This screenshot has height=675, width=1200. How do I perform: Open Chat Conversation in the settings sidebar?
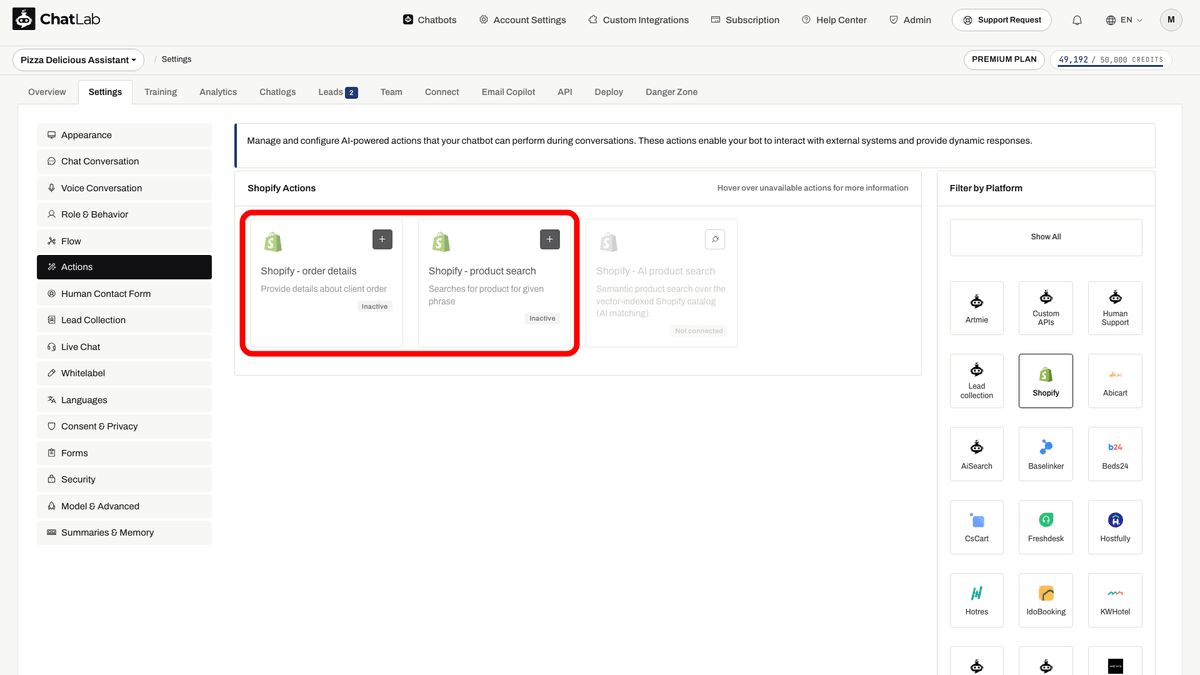[124, 161]
